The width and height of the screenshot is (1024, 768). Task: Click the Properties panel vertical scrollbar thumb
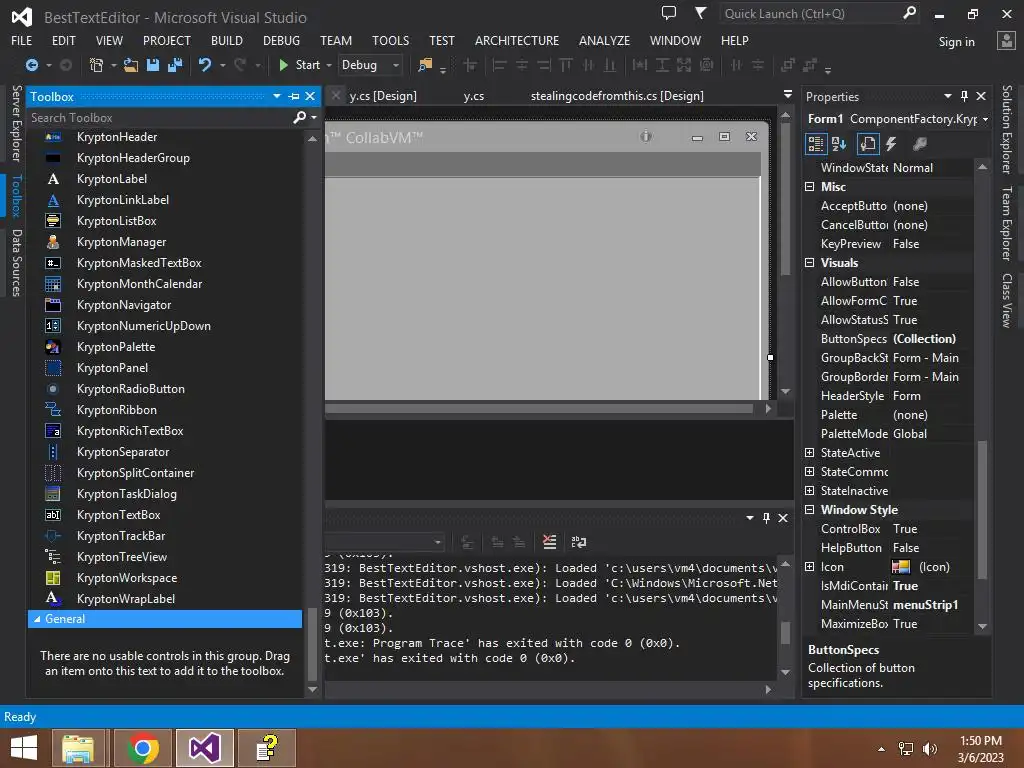tap(982, 509)
